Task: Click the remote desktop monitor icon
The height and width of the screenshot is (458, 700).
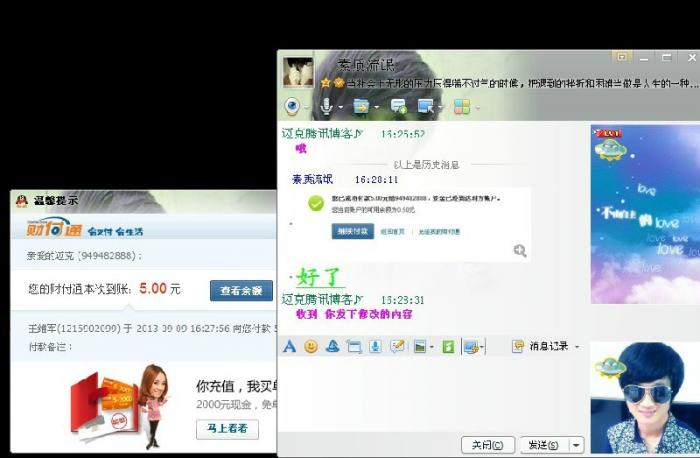Action: click(x=425, y=106)
